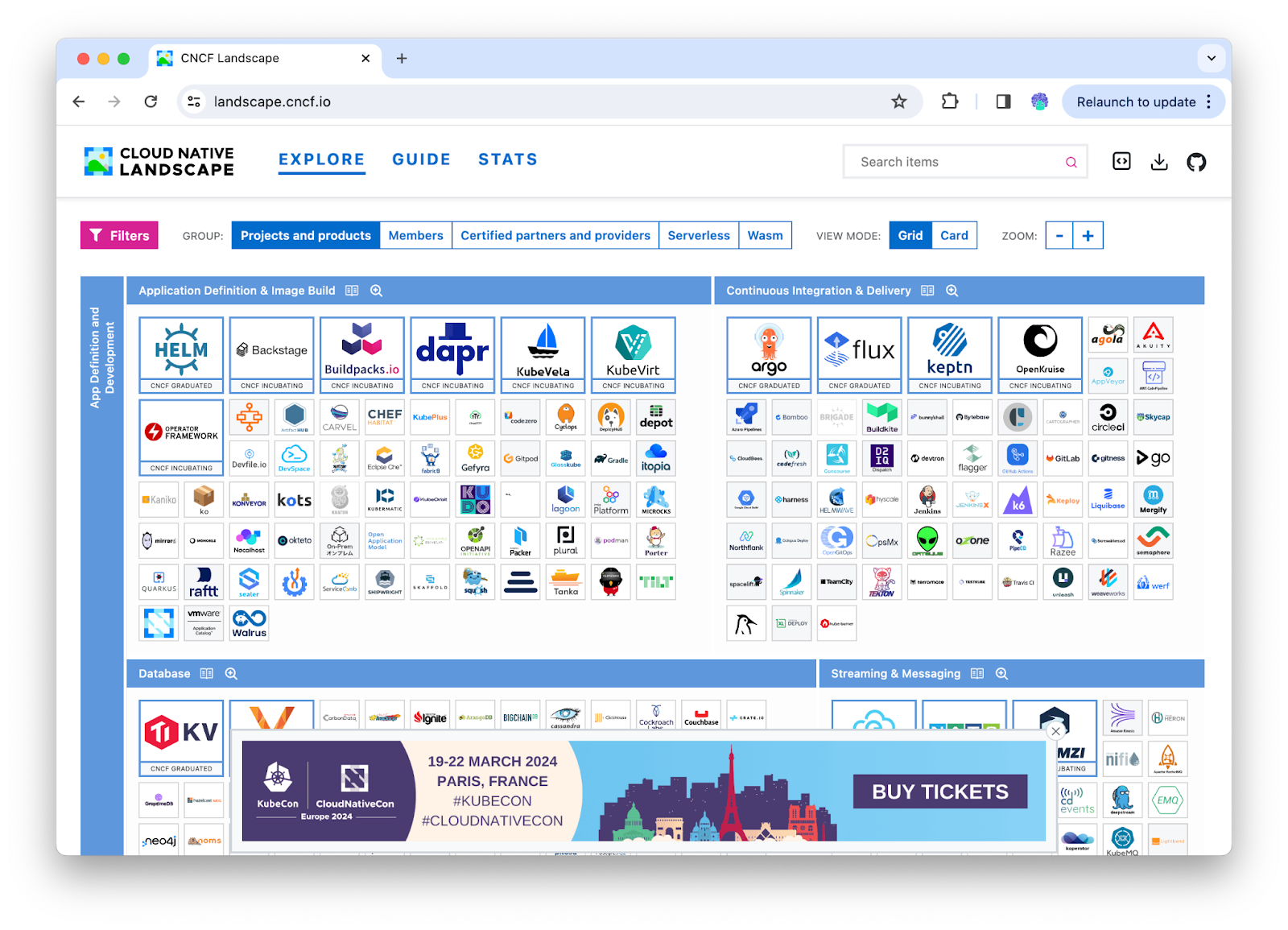This screenshot has width=1288, height=930.
Task: Open guide for Continuous Integration & Delivery
Action: tap(927, 291)
